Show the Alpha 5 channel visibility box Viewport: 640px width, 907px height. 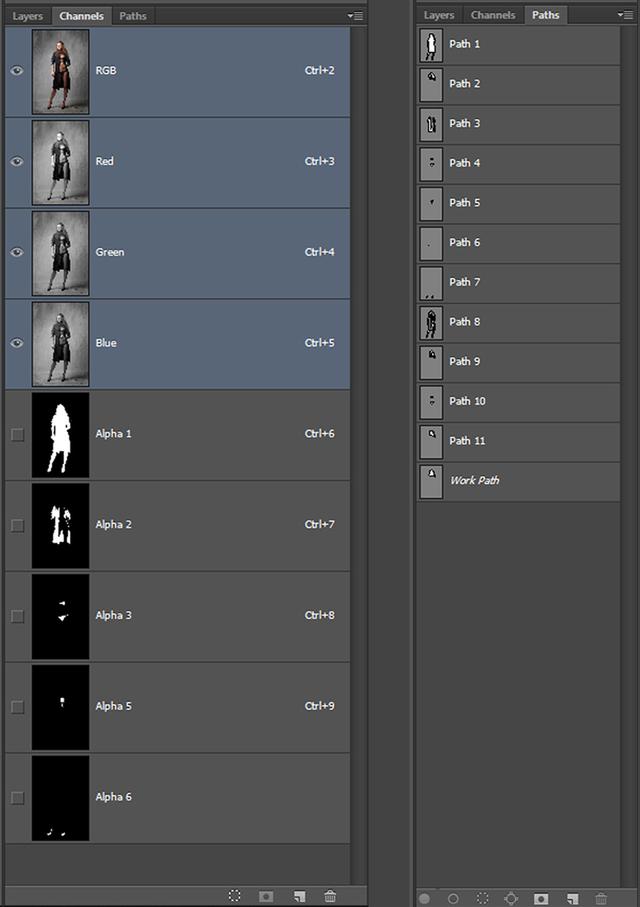17,707
